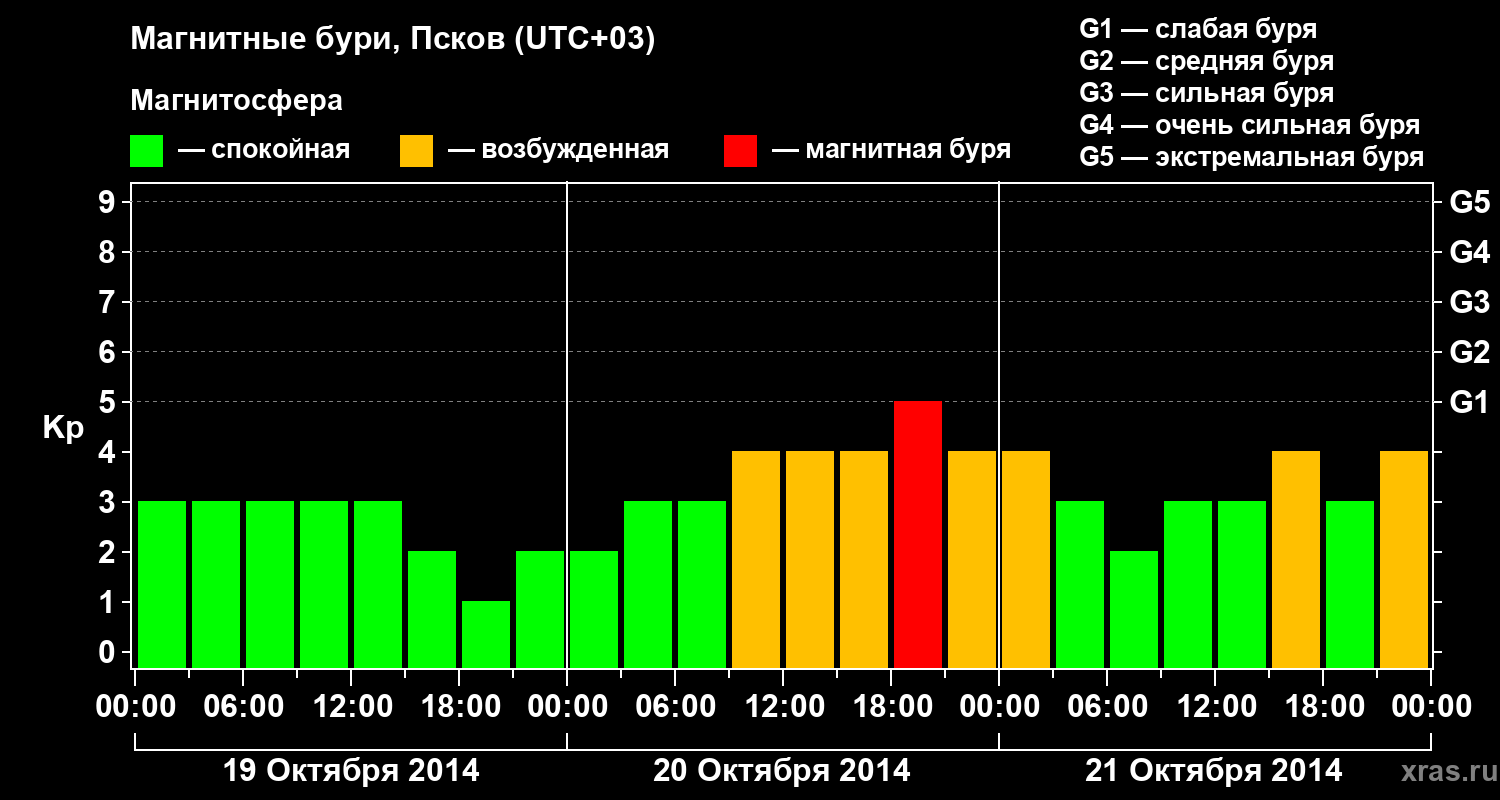This screenshot has height=800, width=1500.
Task: Click the right-axis 'G5' tick label
Action: point(1470,202)
